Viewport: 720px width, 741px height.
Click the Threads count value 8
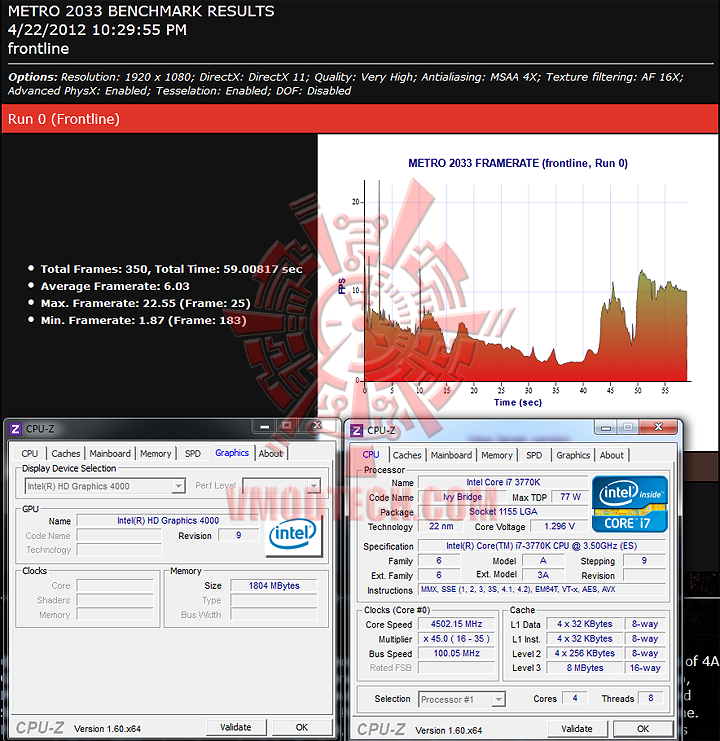pyautogui.click(x=651, y=698)
